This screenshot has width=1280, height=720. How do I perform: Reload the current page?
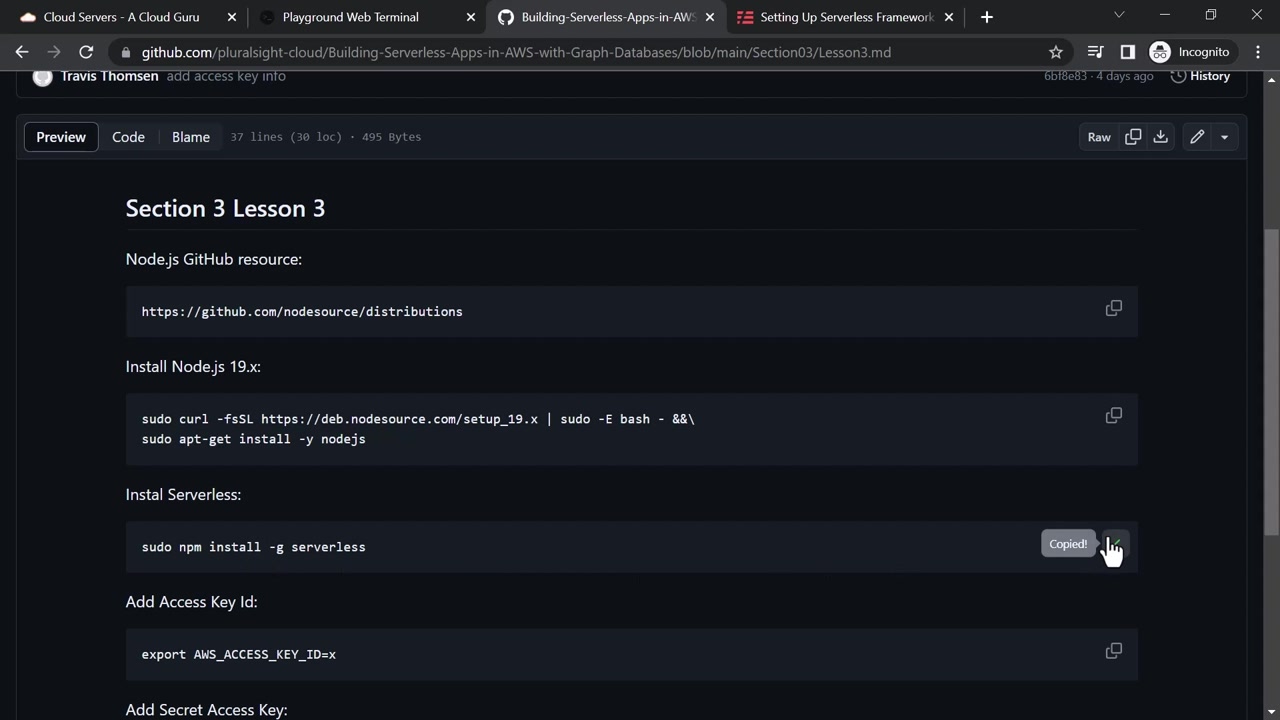point(86,52)
